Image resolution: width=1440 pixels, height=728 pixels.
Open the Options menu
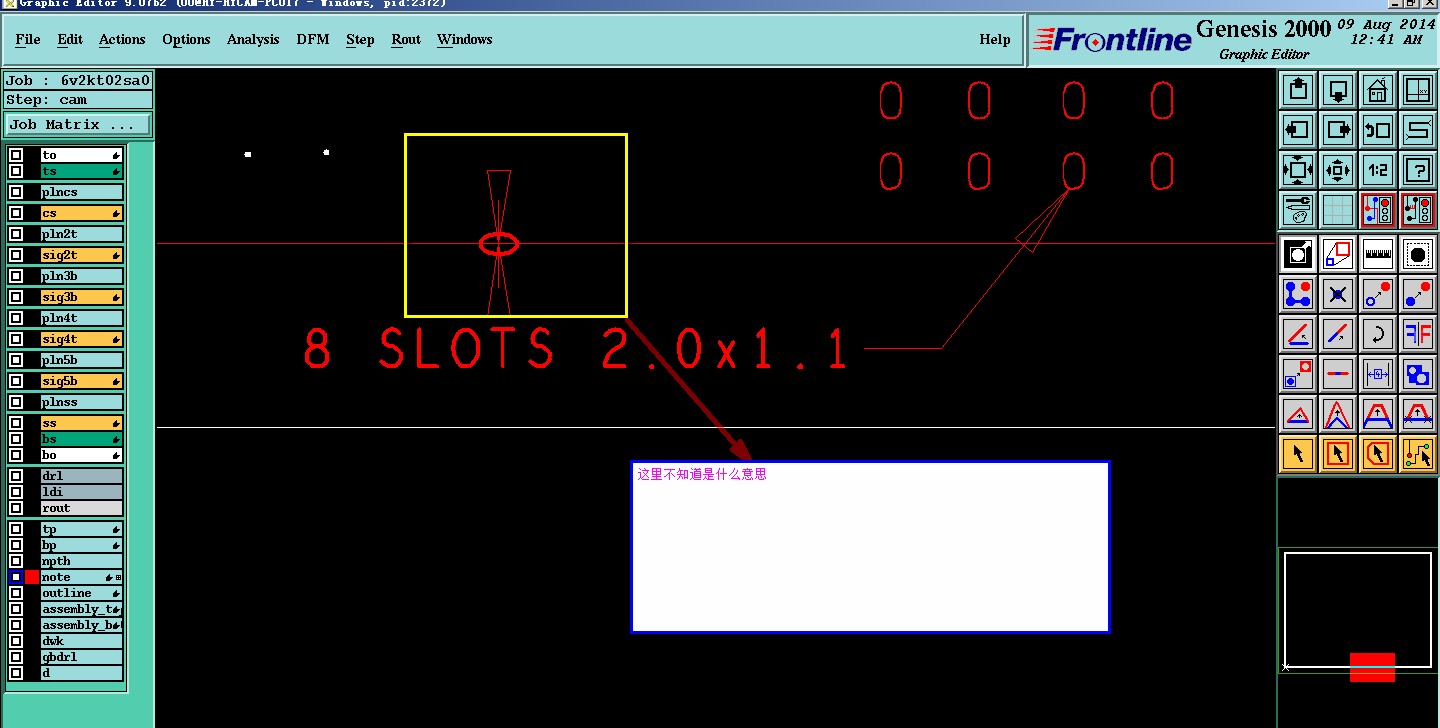[x=186, y=39]
